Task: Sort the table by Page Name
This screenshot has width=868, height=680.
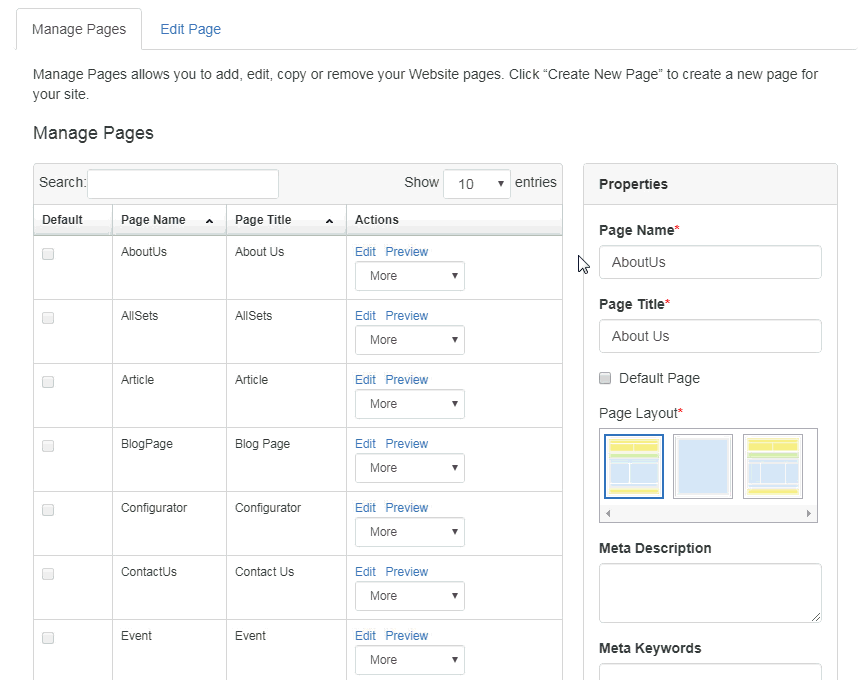Action: (169, 220)
